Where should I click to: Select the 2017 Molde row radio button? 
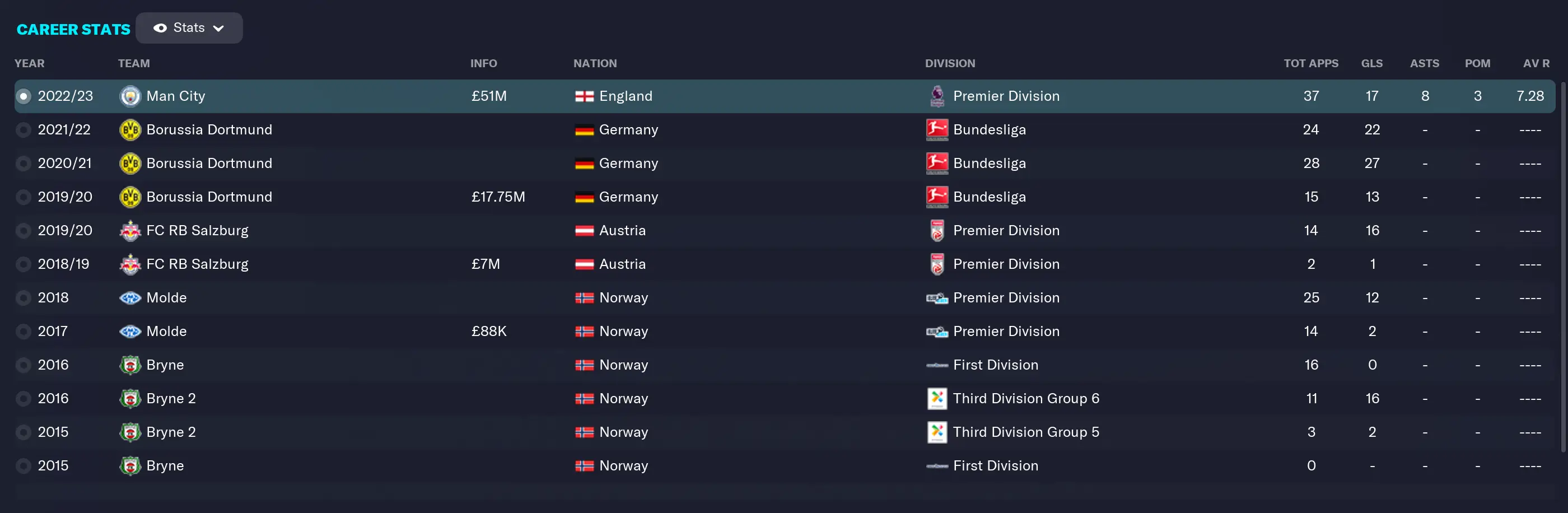23,331
